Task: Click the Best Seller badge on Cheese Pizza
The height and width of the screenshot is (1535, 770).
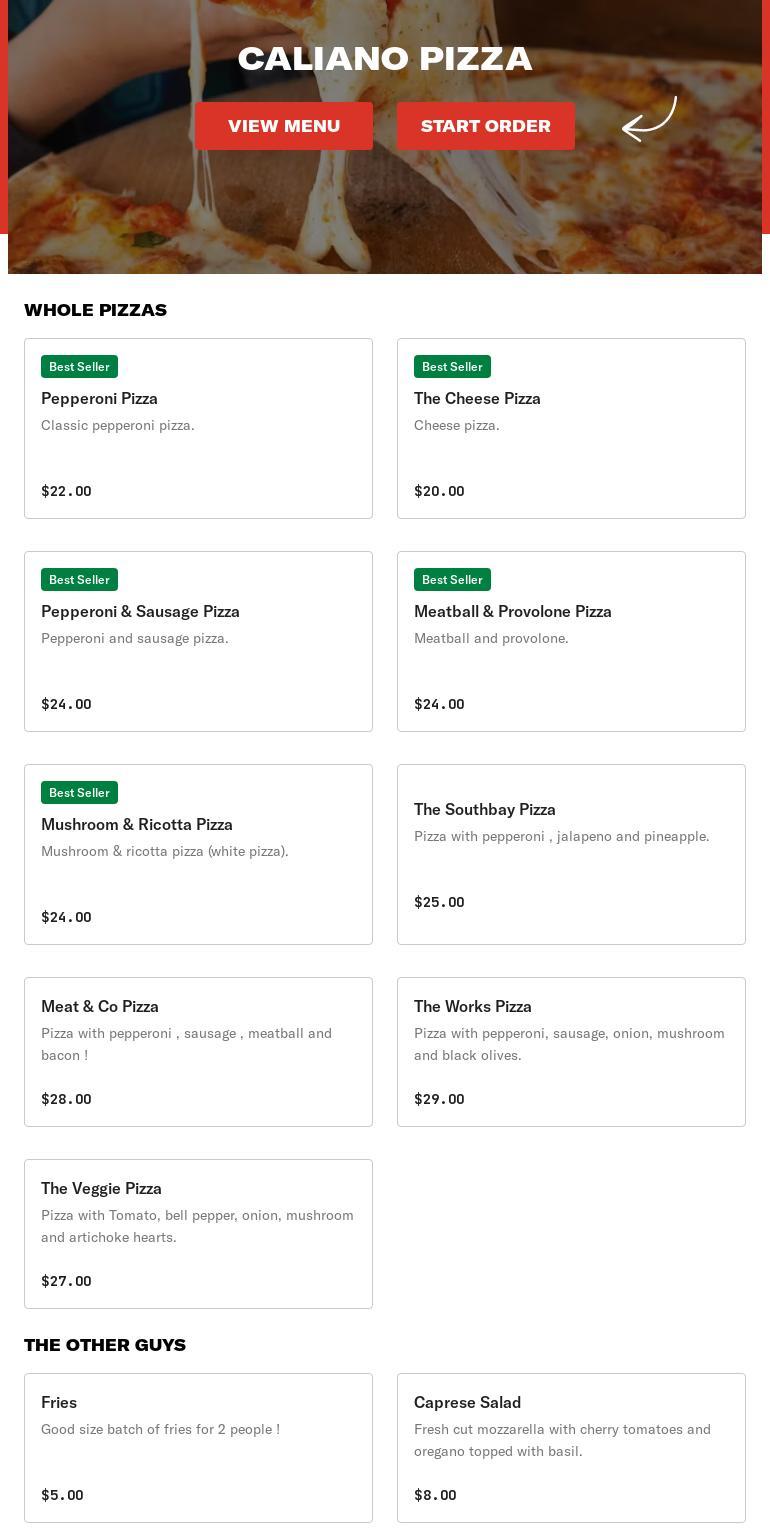Action: (452, 367)
